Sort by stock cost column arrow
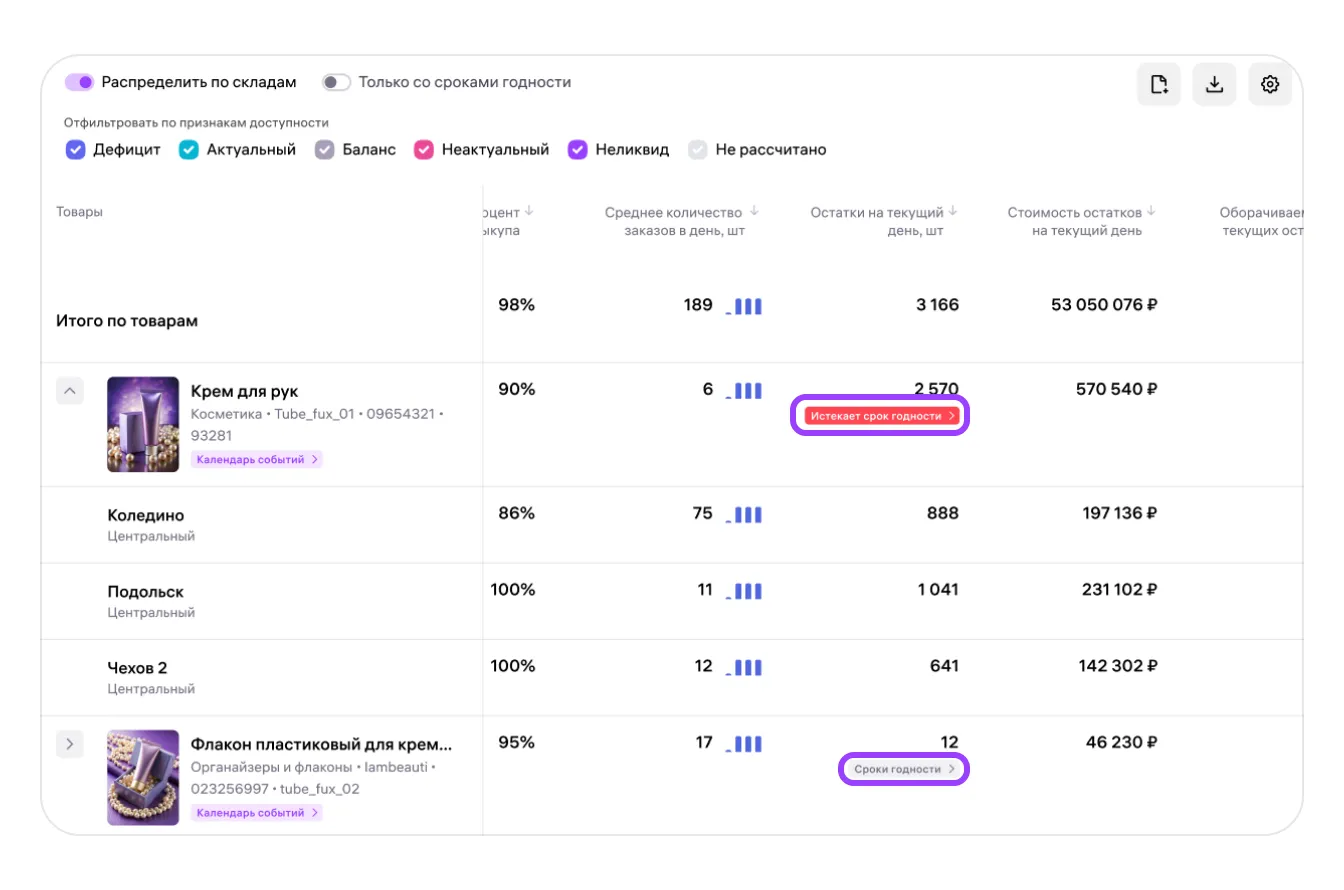Image resolution: width=1344 pixels, height=890 pixels. point(1151,212)
